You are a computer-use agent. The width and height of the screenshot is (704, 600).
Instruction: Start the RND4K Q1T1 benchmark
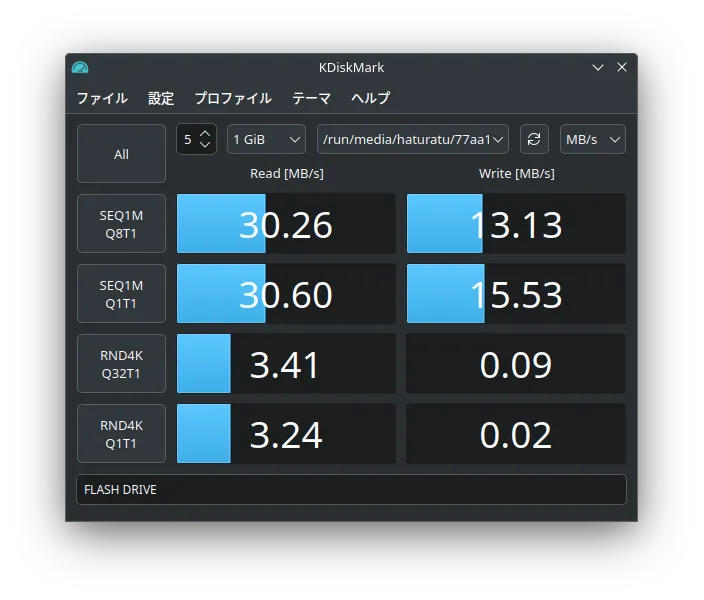[121, 434]
